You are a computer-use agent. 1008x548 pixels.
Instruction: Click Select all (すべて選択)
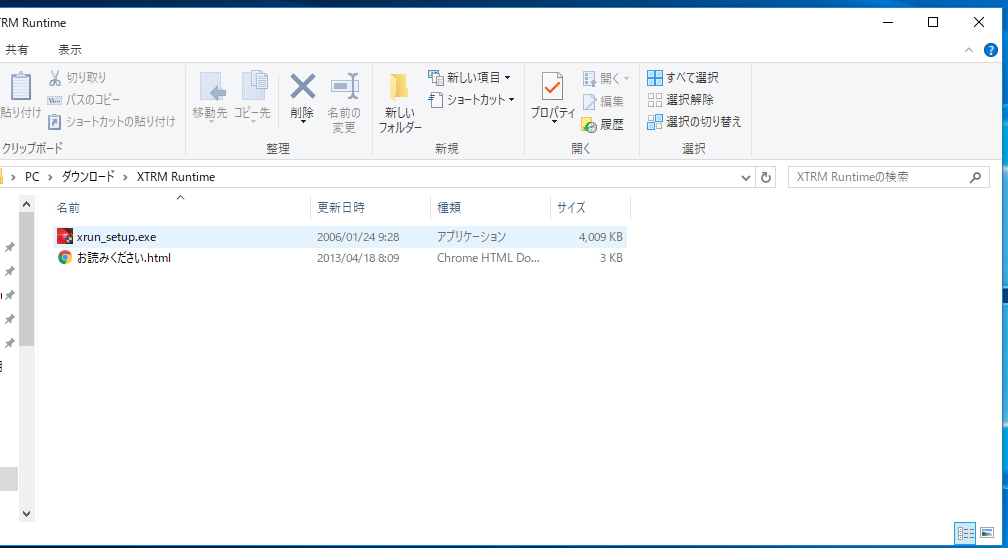click(683, 78)
